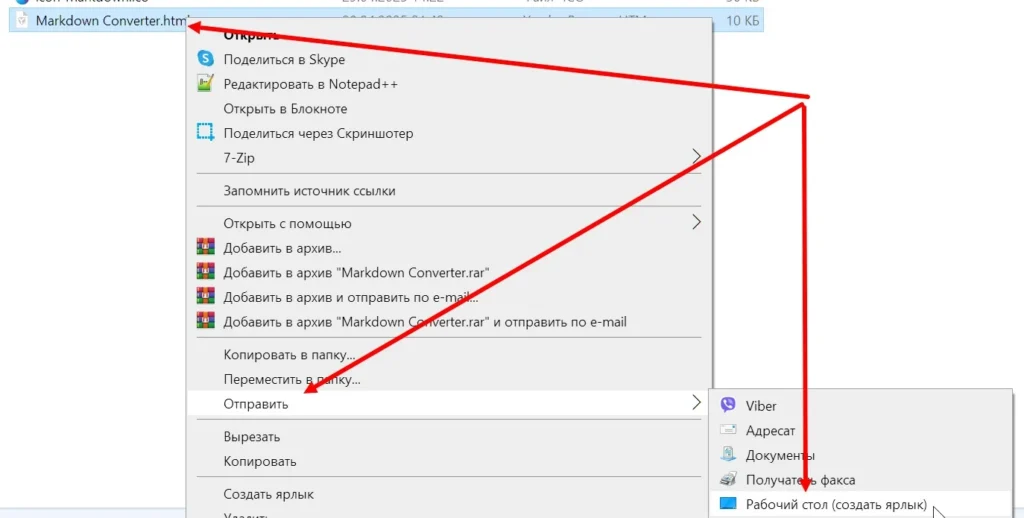Expand the Отправить submenu arrow
The image size is (1024, 518).
696,403
